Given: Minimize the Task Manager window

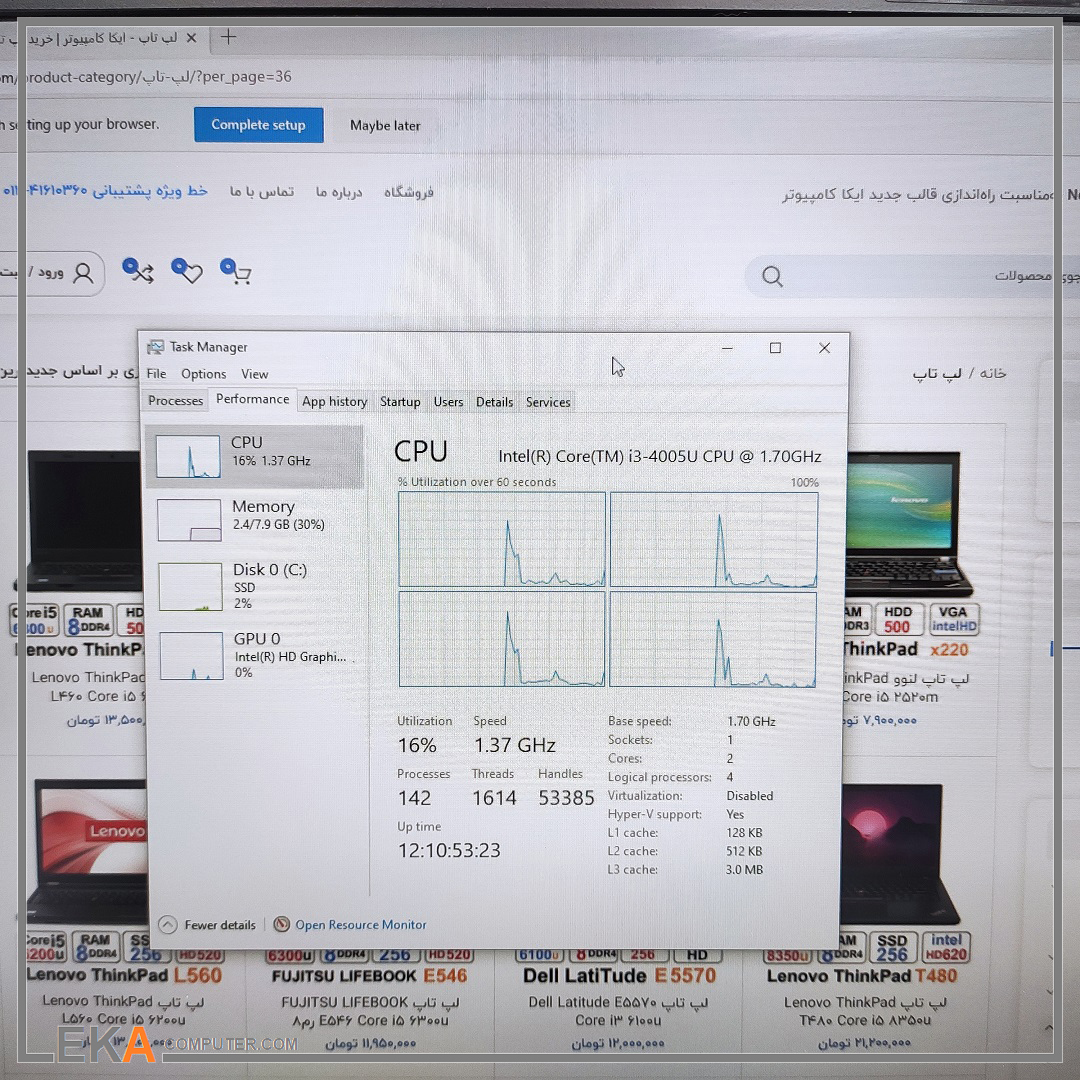Looking at the screenshot, I should point(727,348).
